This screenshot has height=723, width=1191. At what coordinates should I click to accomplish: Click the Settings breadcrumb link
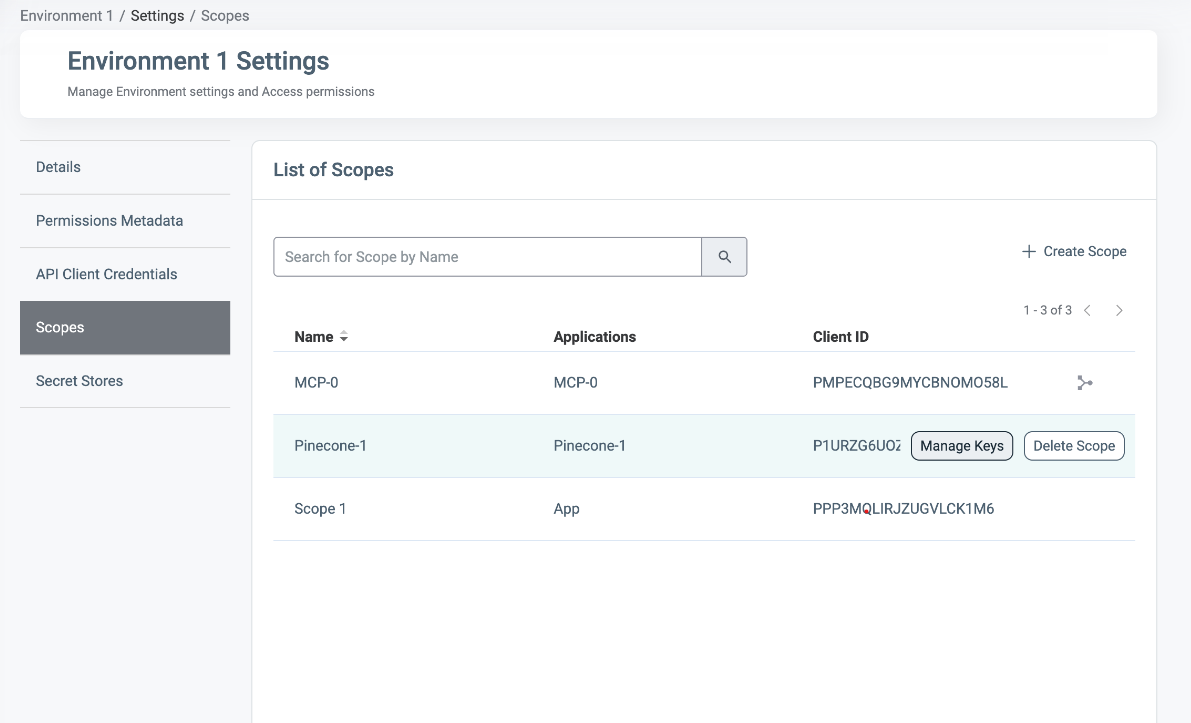pos(157,16)
